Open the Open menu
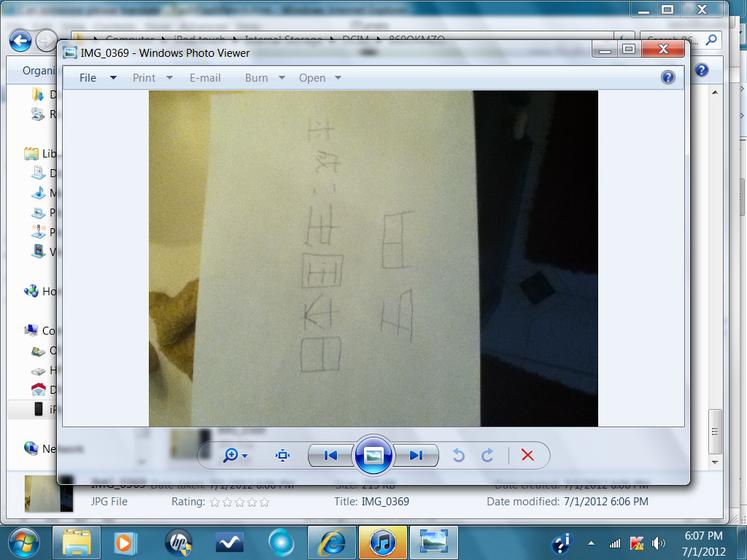The image size is (747, 560). pos(320,78)
